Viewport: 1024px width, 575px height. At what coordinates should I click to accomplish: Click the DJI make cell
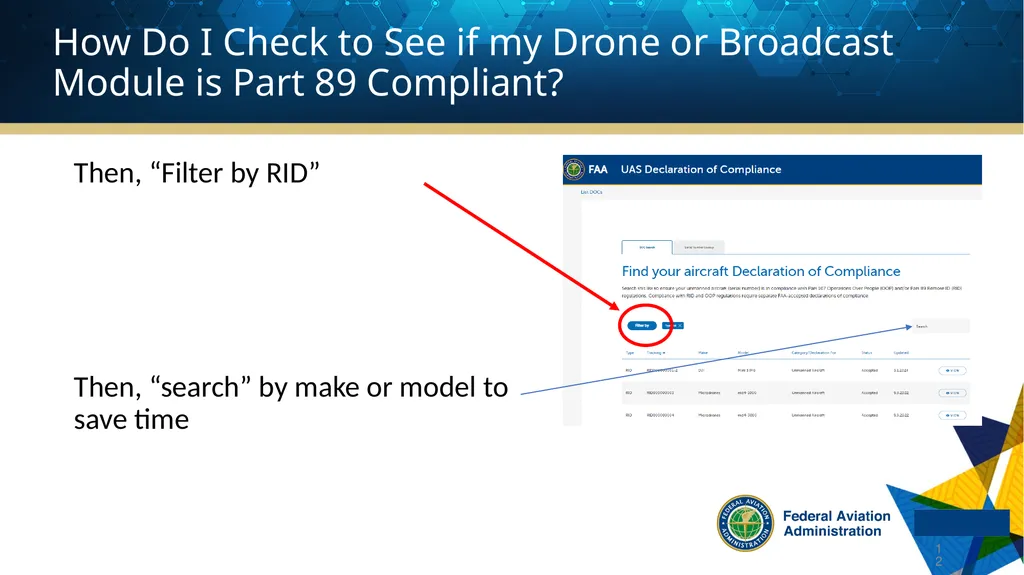tap(701, 370)
